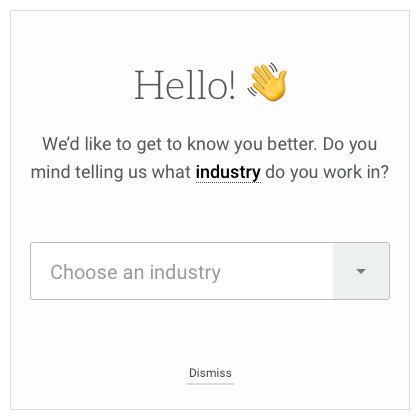Expand the industry combo box list
This screenshot has width=420, height=420.
click(x=361, y=271)
